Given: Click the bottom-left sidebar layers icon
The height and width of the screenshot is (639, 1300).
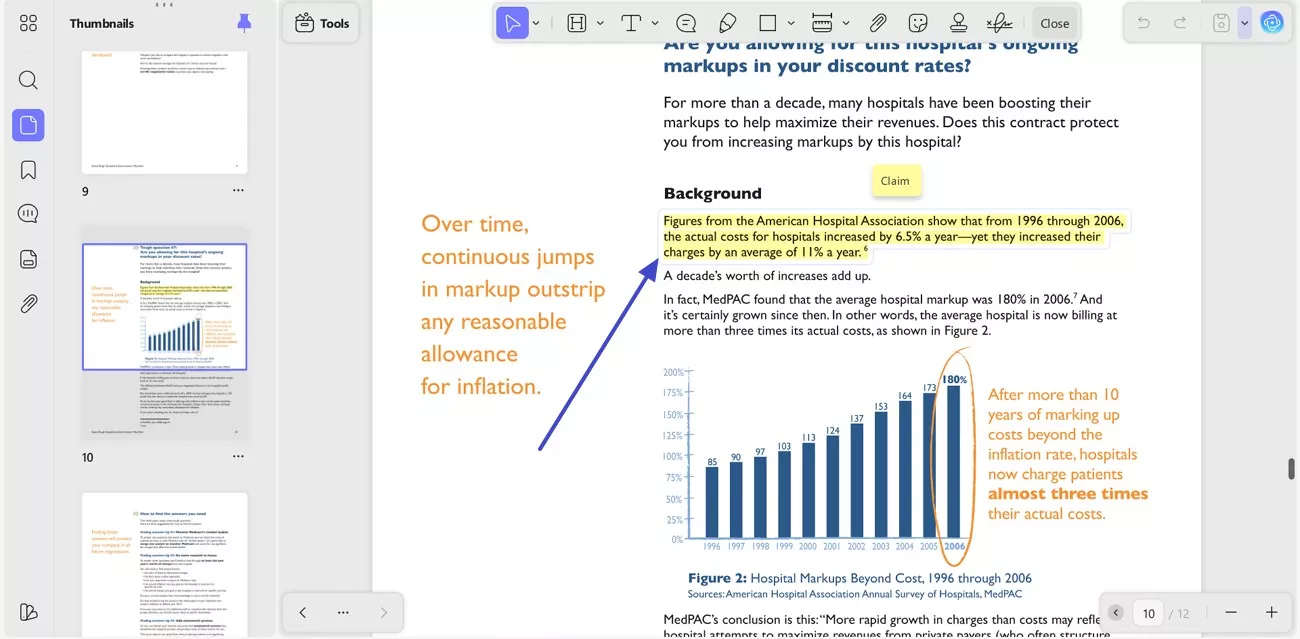Looking at the screenshot, I should (28, 613).
